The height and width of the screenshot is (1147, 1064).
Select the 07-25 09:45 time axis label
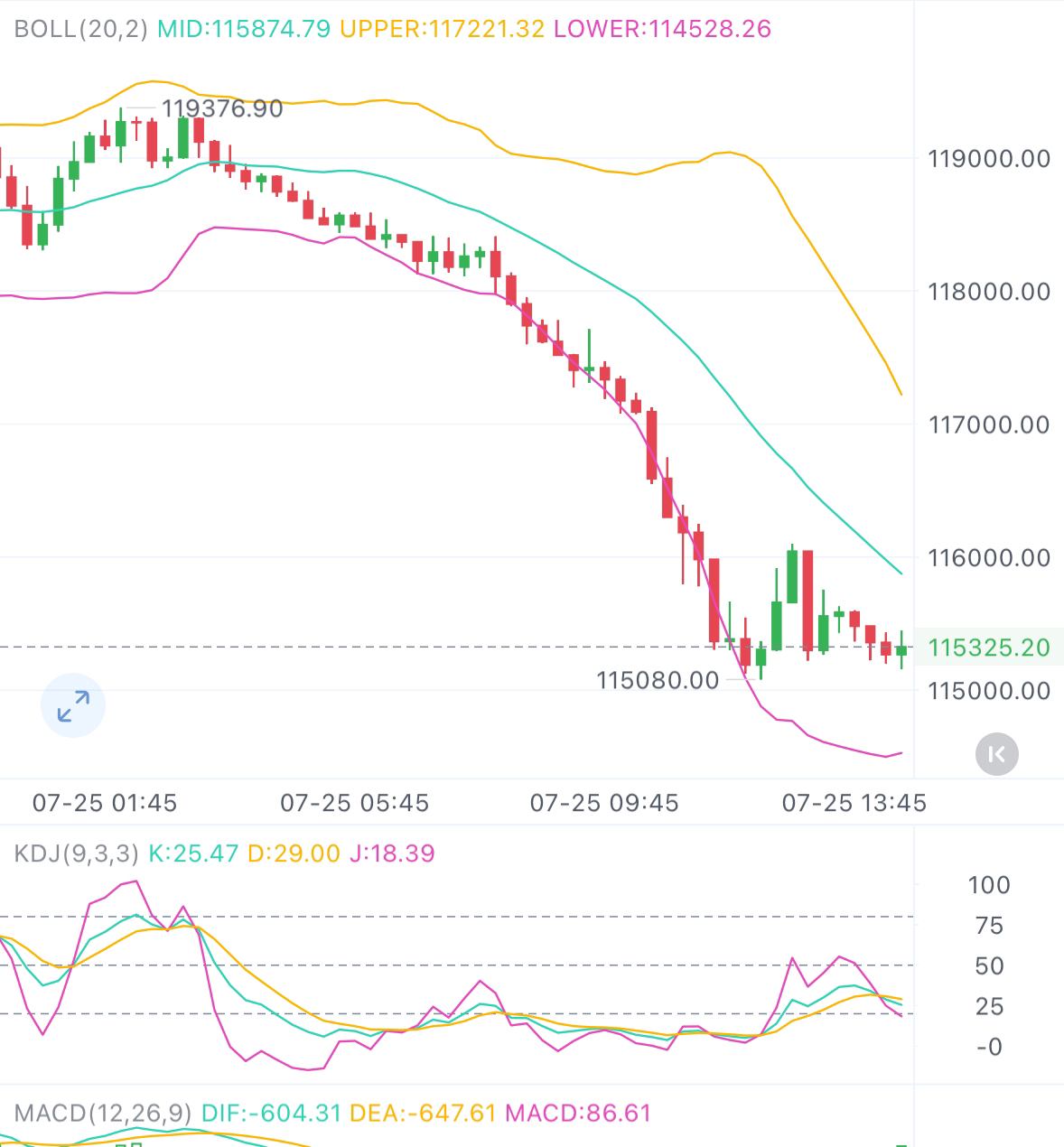point(603,803)
